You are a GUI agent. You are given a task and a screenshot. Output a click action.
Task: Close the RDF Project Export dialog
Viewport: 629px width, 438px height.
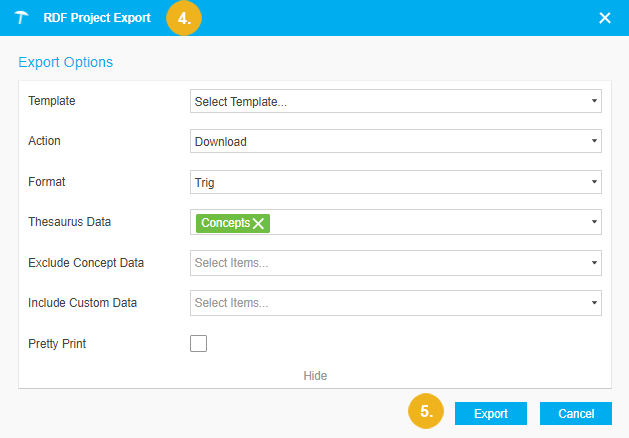[604, 18]
